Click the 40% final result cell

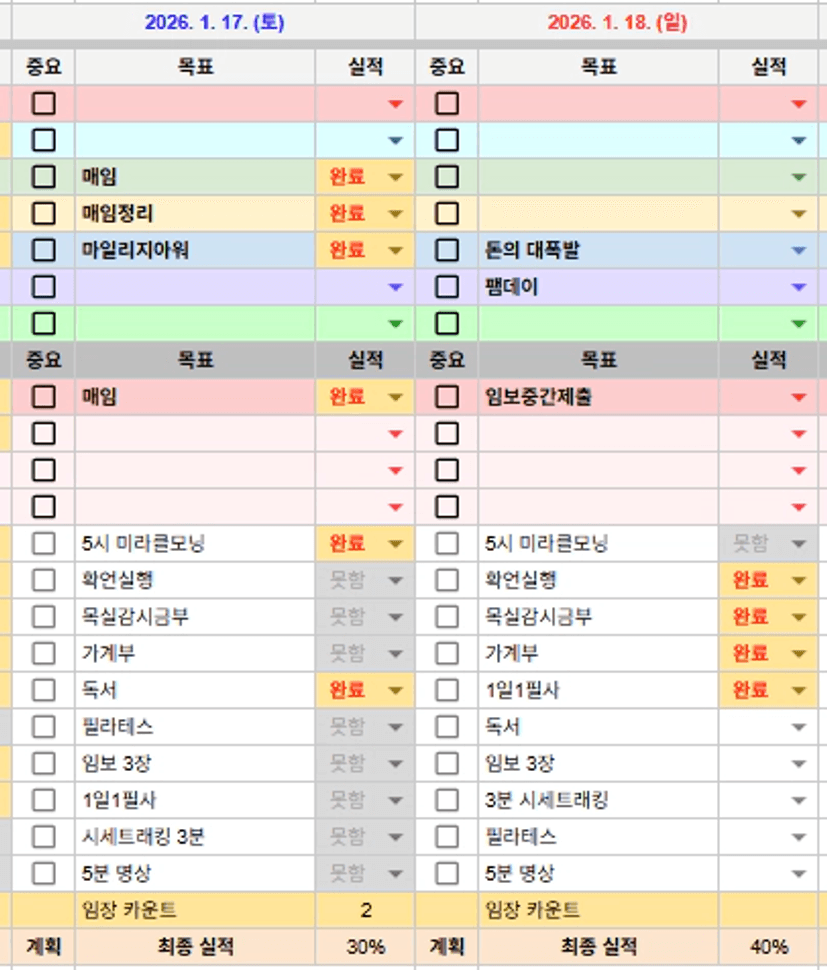768,947
